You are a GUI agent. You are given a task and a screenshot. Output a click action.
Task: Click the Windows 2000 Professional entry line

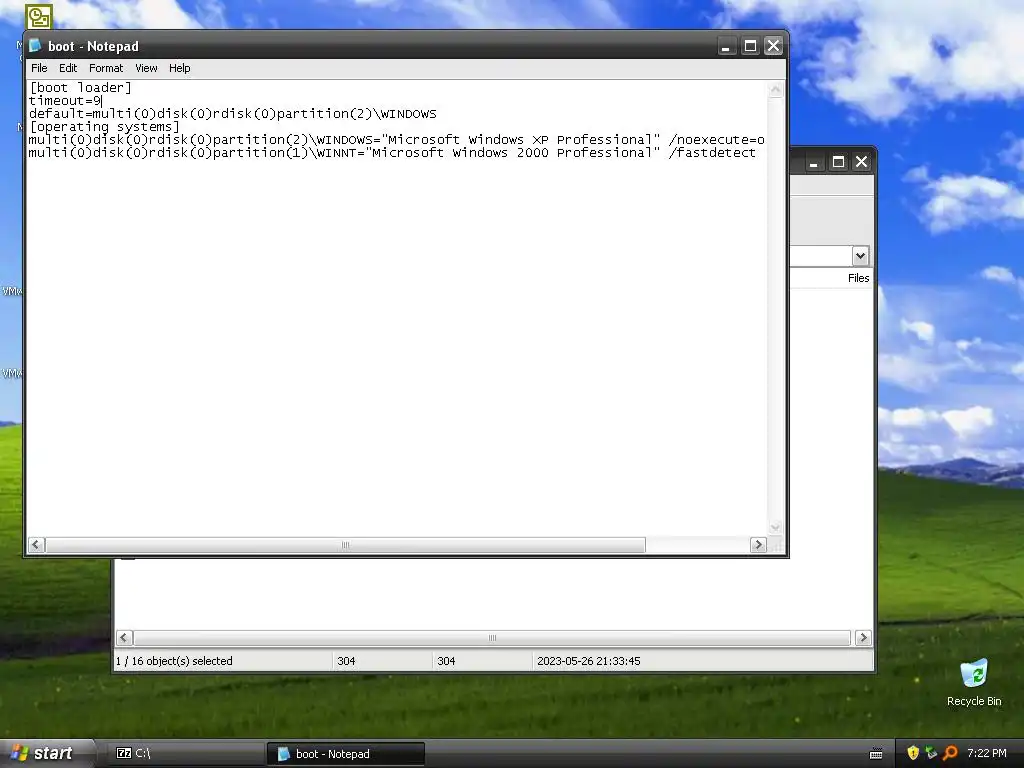tap(392, 153)
